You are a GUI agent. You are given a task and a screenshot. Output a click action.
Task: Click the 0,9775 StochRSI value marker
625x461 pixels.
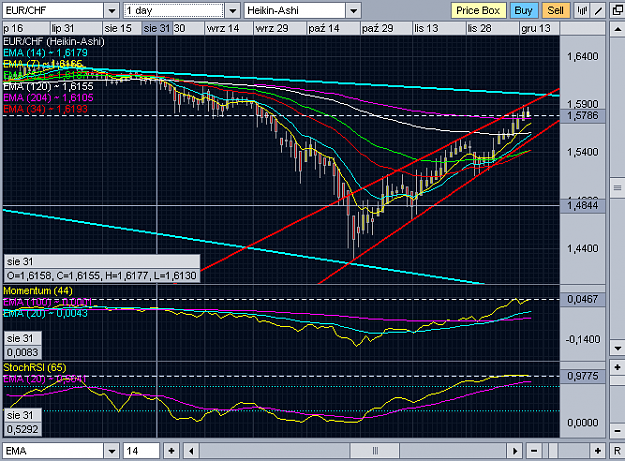[x=582, y=376]
